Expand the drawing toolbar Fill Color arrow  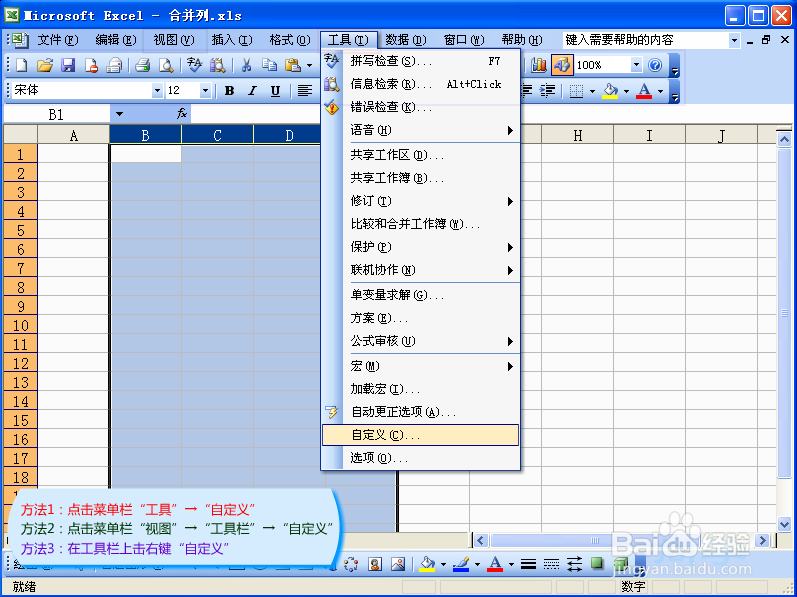click(x=443, y=564)
